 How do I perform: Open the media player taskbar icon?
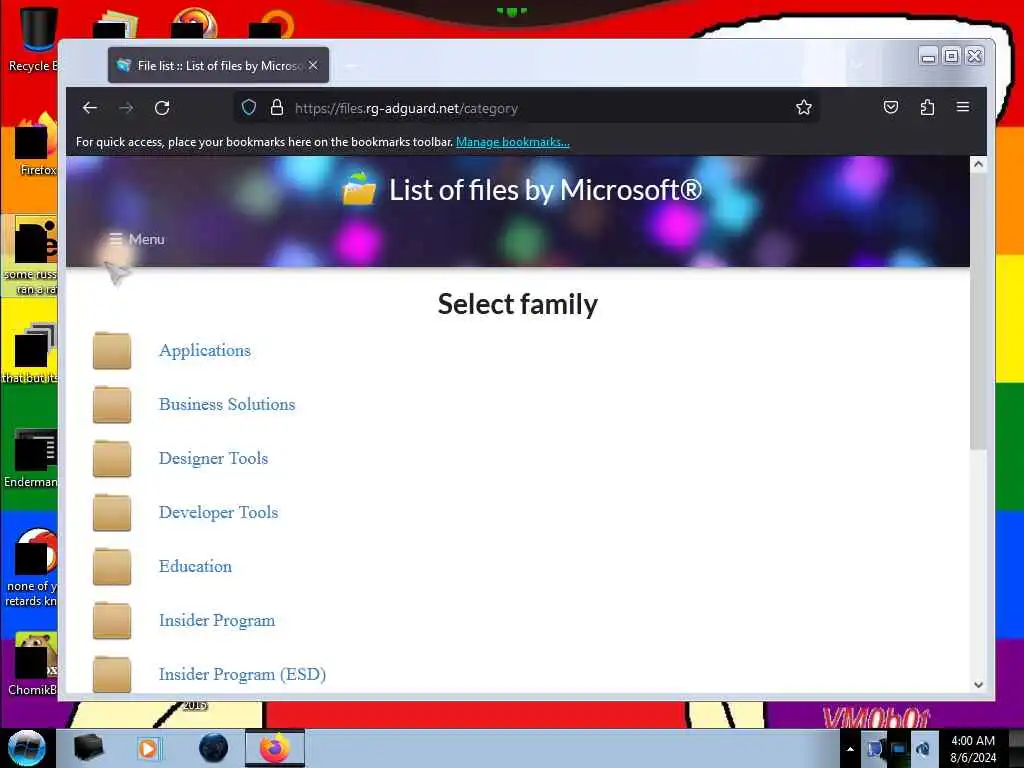(x=148, y=748)
